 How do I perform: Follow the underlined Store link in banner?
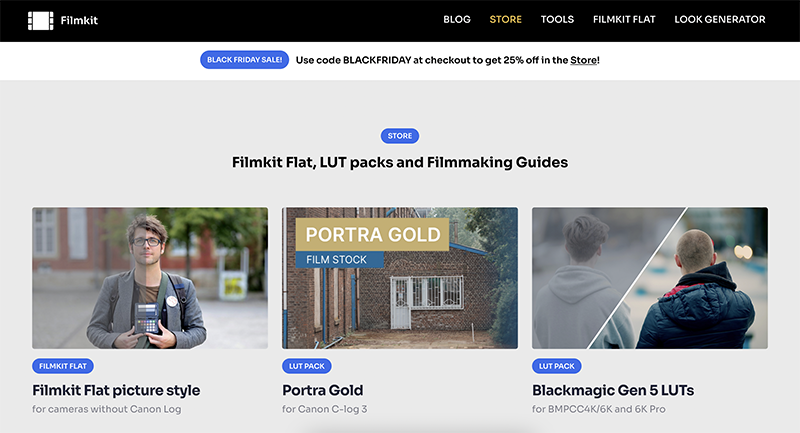583,60
